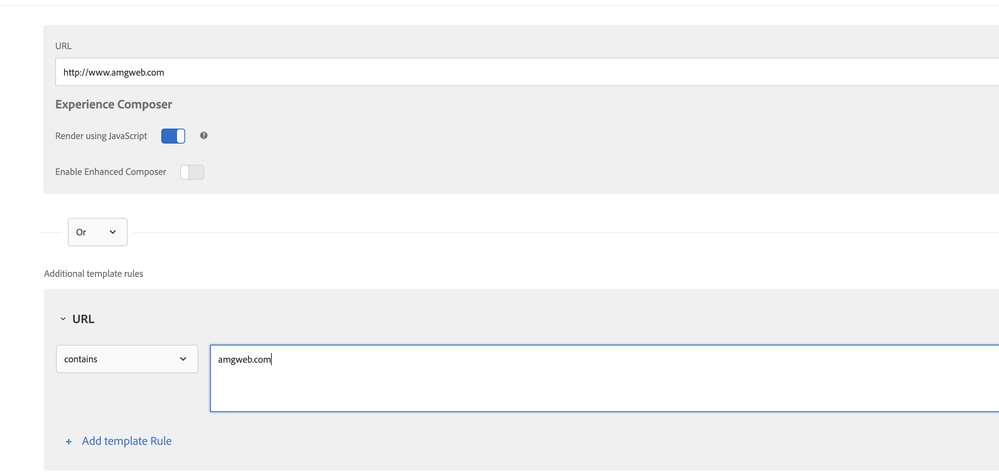The width and height of the screenshot is (999, 476).
Task: Open the Or operator dropdown
Action: pyautogui.click(x=97, y=232)
